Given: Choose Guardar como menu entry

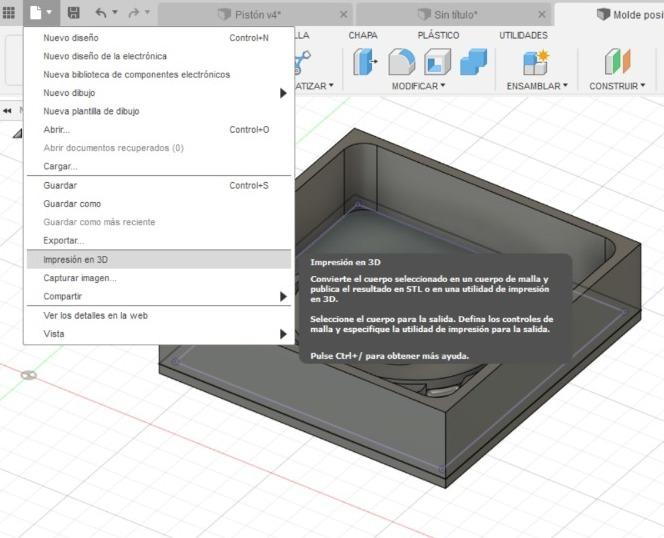Looking at the screenshot, I should [159, 204].
